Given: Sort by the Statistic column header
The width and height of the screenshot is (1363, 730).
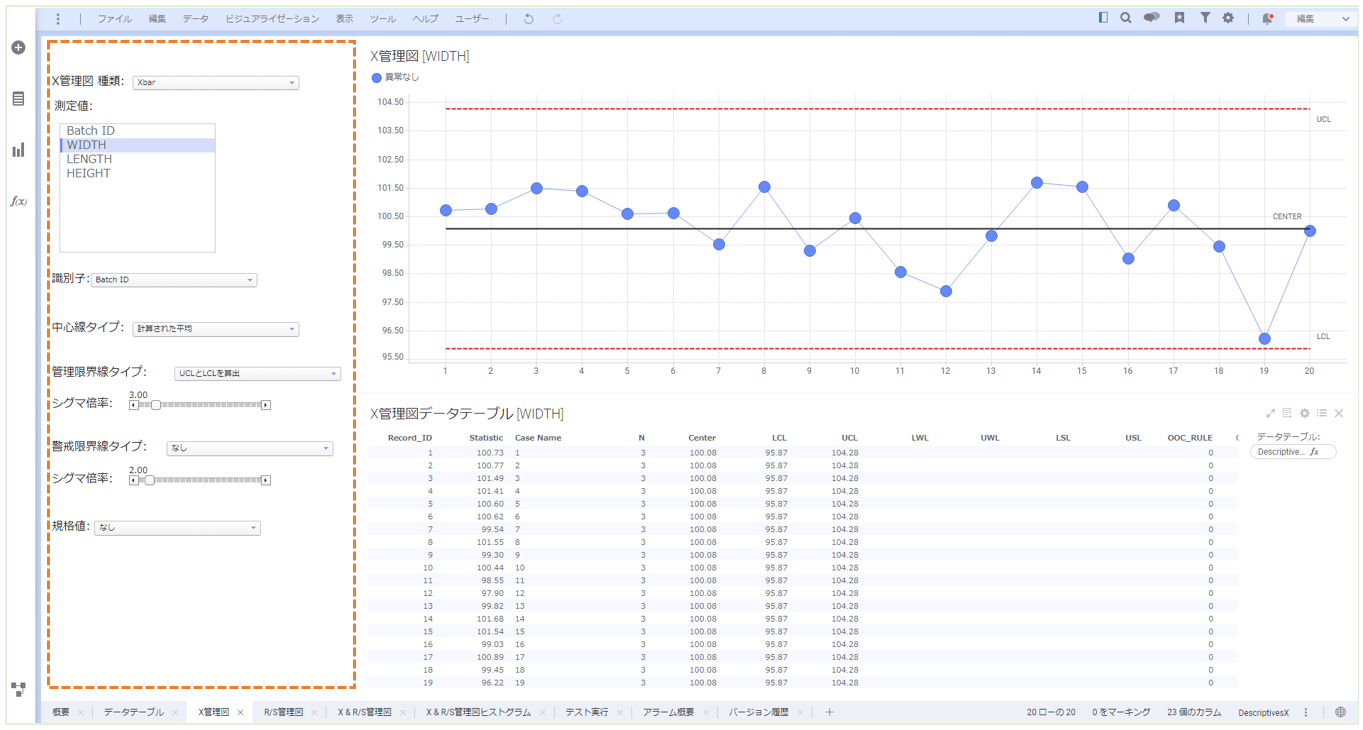Looking at the screenshot, I should click(487, 438).
